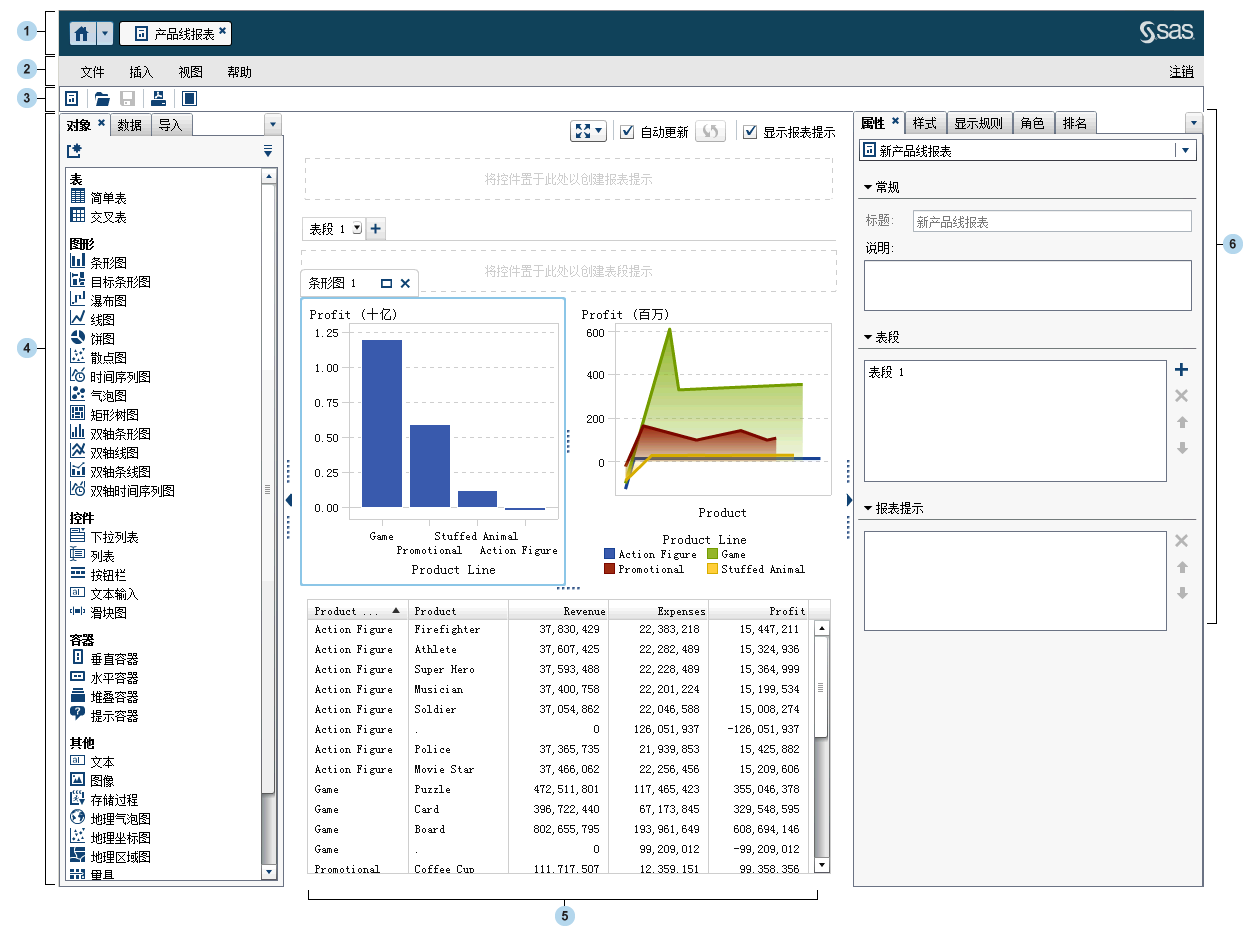
Task: Uncheck the 显示报表提示 checkbox
Action: 750,132
